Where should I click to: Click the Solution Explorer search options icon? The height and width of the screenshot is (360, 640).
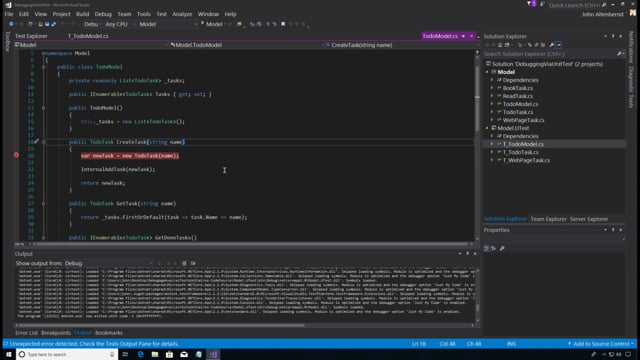point(620,54)
